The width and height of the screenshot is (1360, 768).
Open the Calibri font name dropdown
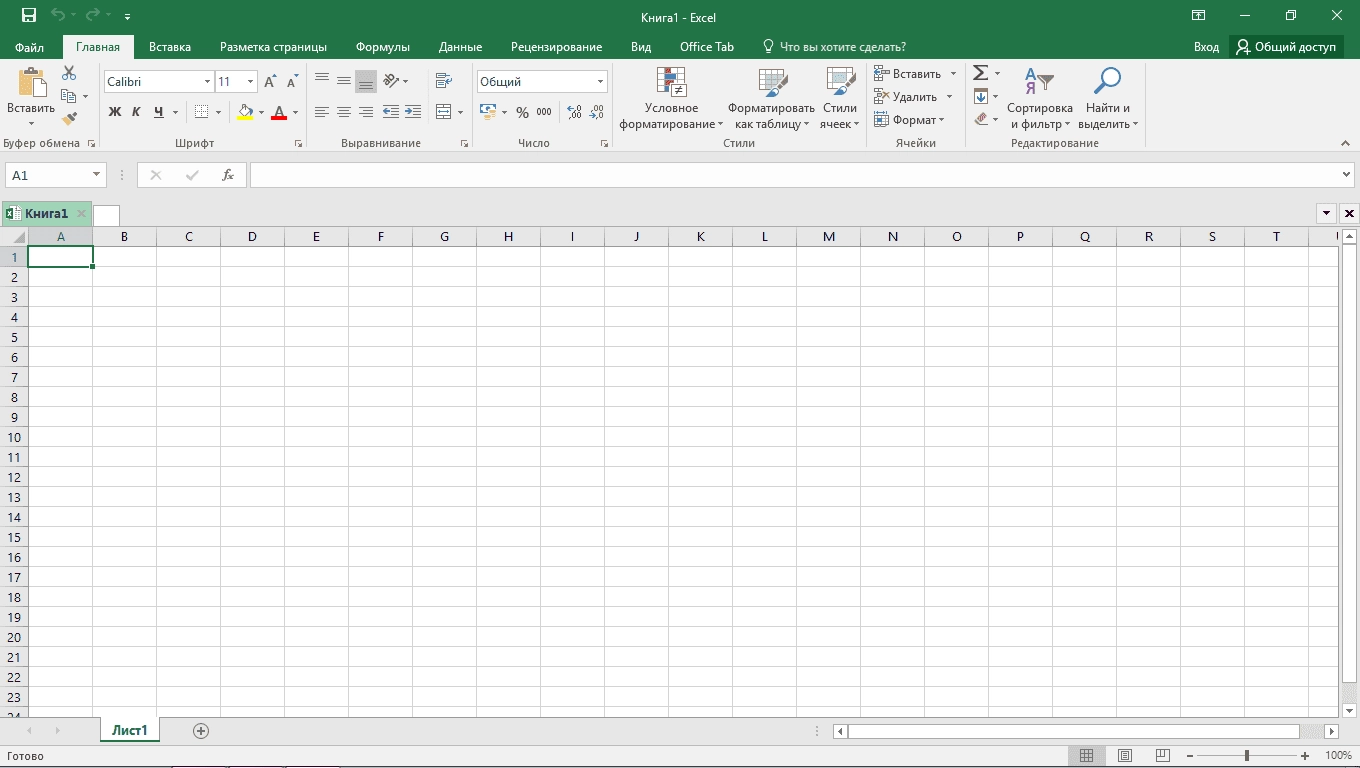pyautogui.click(x=208, y=82)
